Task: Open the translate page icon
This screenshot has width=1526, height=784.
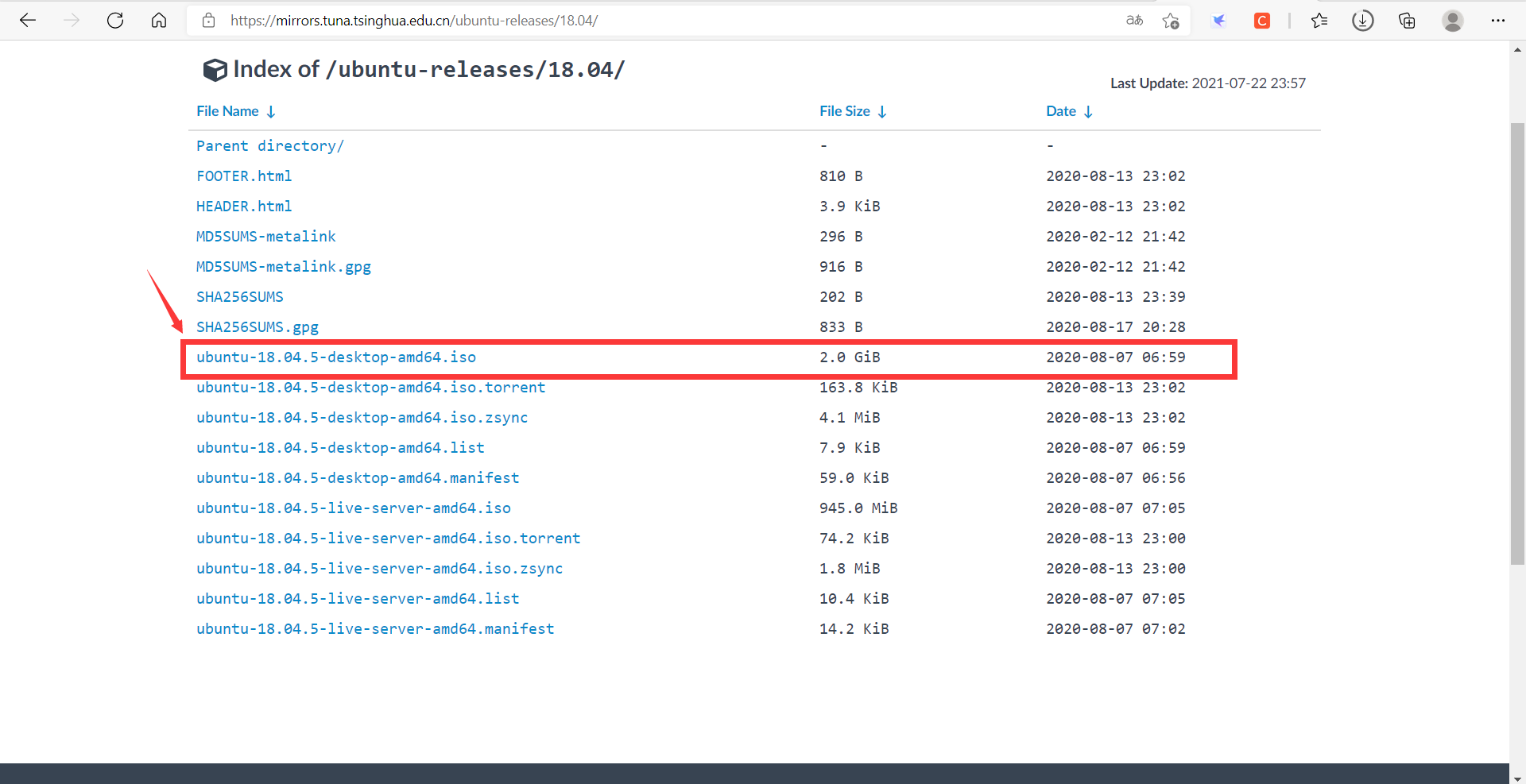Action: tap(1135, 21)
